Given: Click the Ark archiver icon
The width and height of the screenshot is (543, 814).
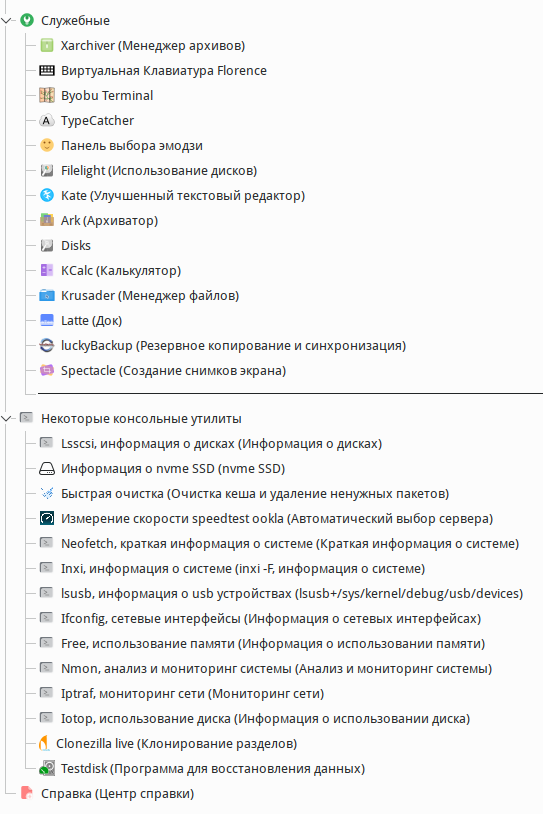Looking at the screenshot, I should point(47,220).
